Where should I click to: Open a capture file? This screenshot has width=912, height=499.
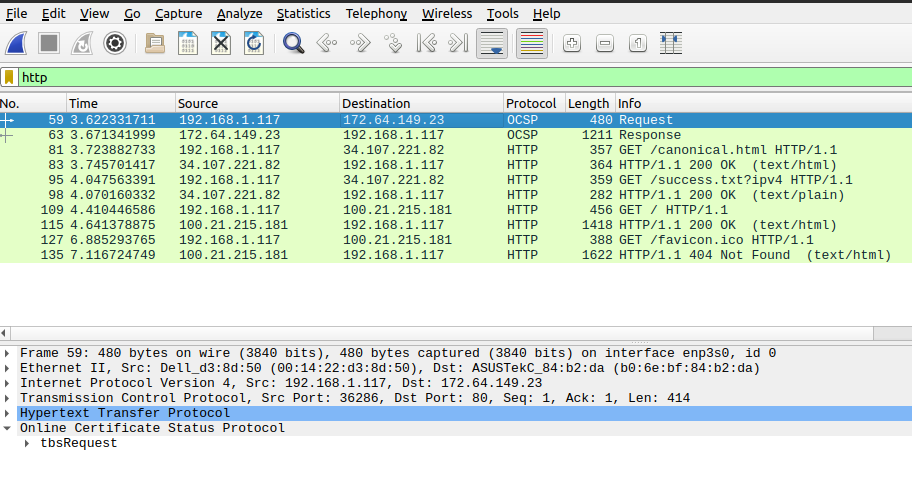pyautogui.click(x=155, y=43)
